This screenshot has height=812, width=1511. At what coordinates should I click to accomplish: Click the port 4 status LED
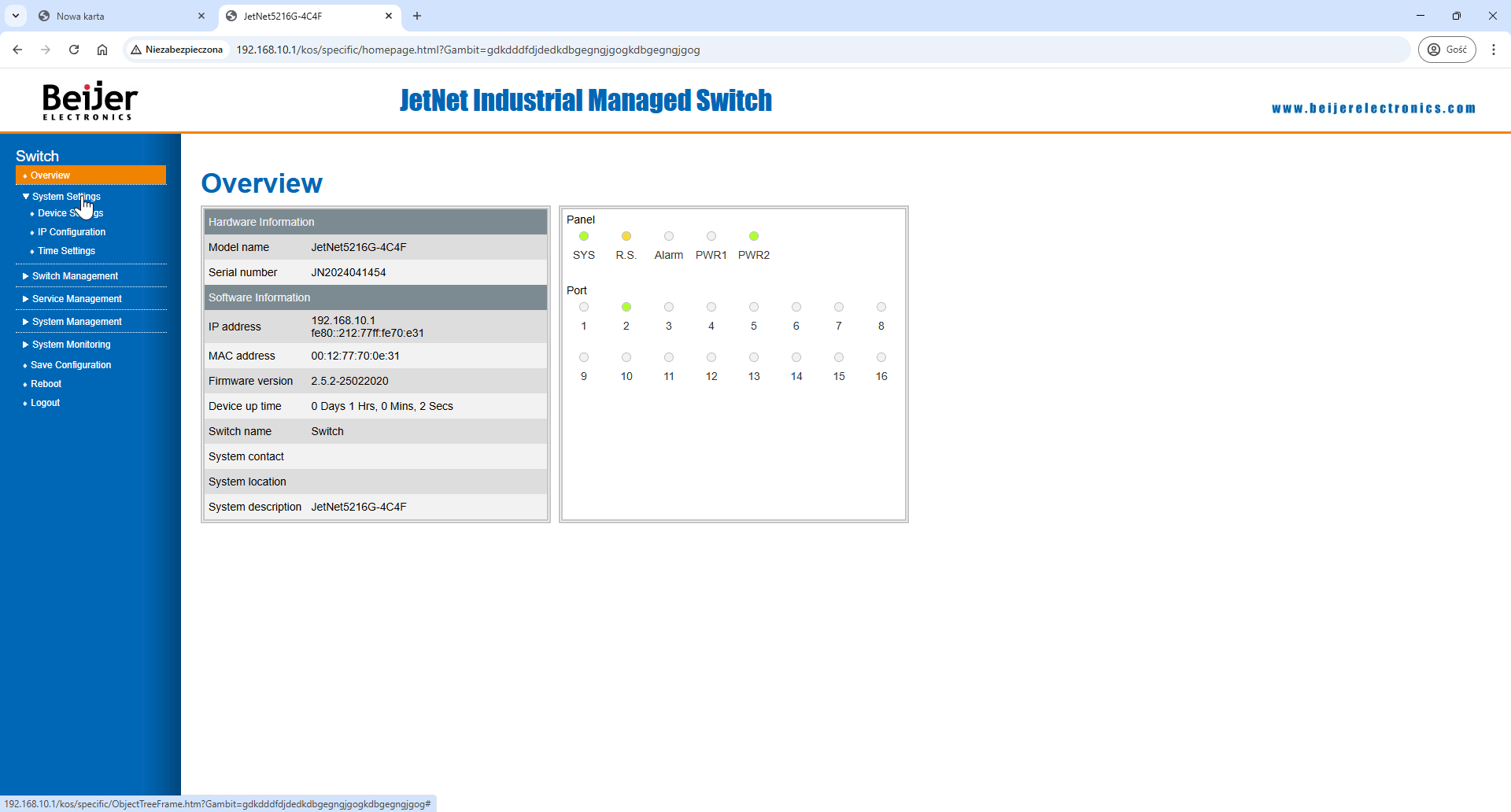click(711, 307)
